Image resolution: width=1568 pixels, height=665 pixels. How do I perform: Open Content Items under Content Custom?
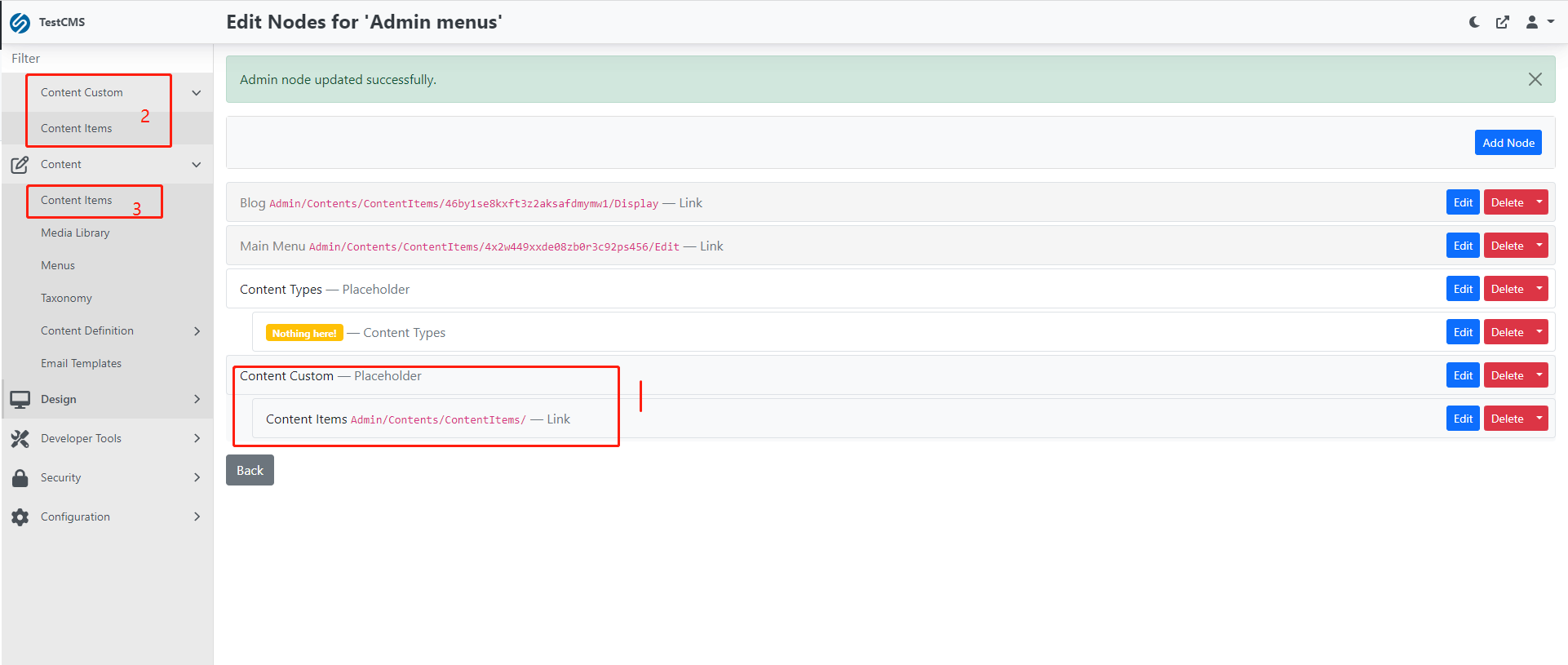coord(77,128)
